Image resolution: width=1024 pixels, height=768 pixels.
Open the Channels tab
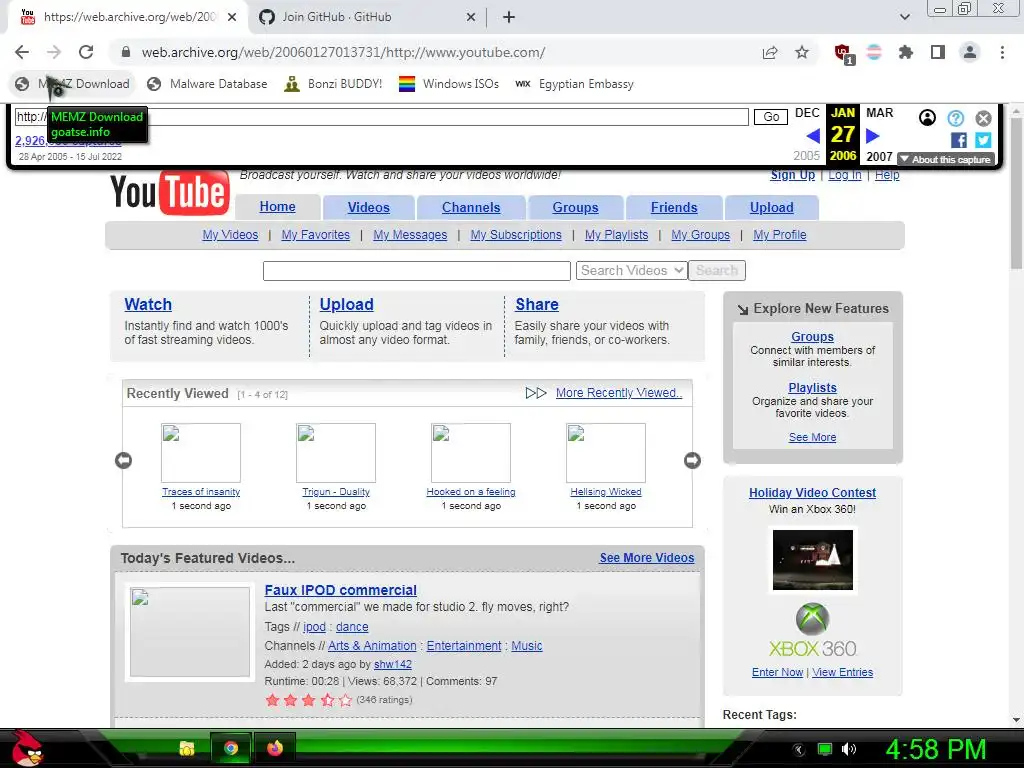471,208
